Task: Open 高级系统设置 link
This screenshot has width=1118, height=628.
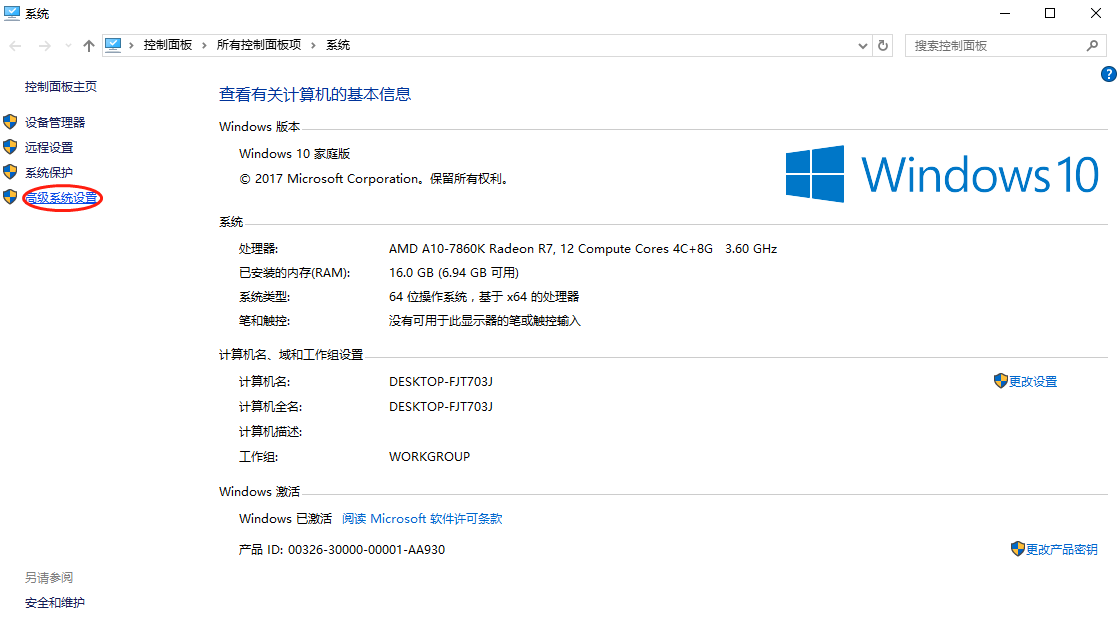Action: tap(61, 197)
